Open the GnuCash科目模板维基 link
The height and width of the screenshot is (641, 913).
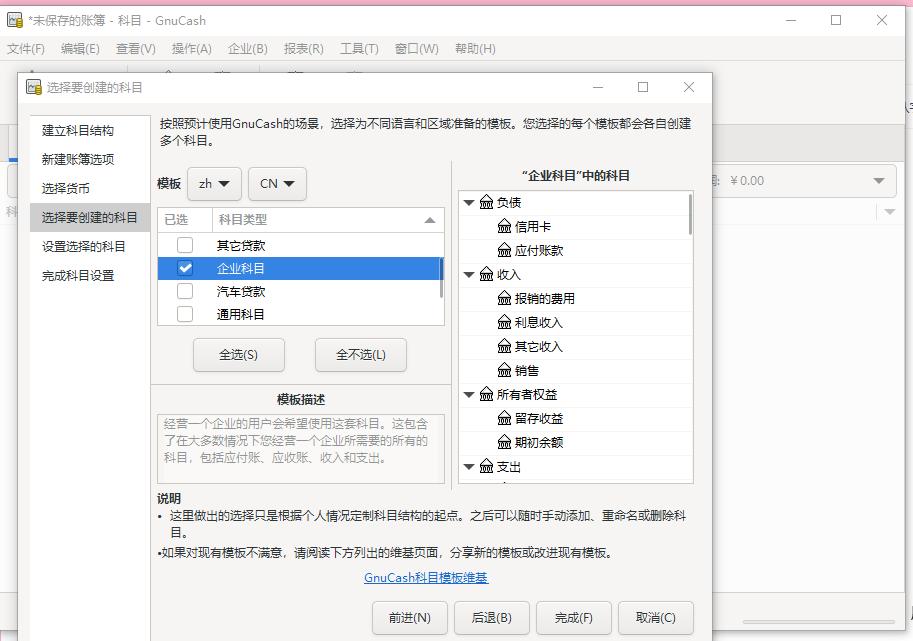(426, 578)
